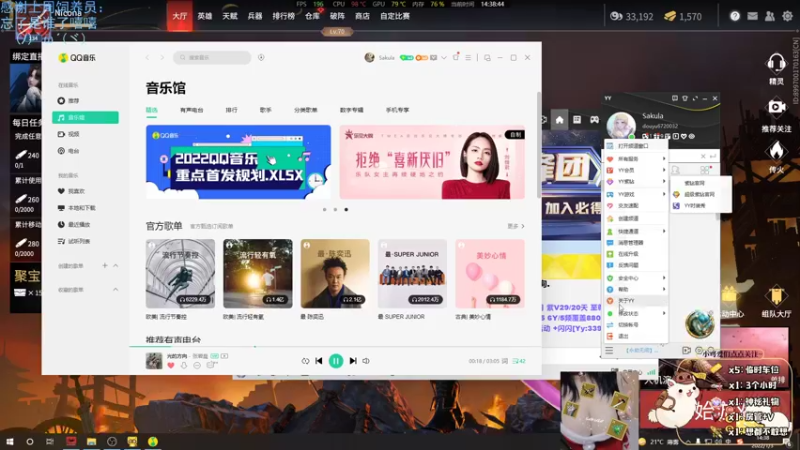Select the 精选 tab
Image resolution: width=800 pixels, height=450 pixels.
coord(152,110)
